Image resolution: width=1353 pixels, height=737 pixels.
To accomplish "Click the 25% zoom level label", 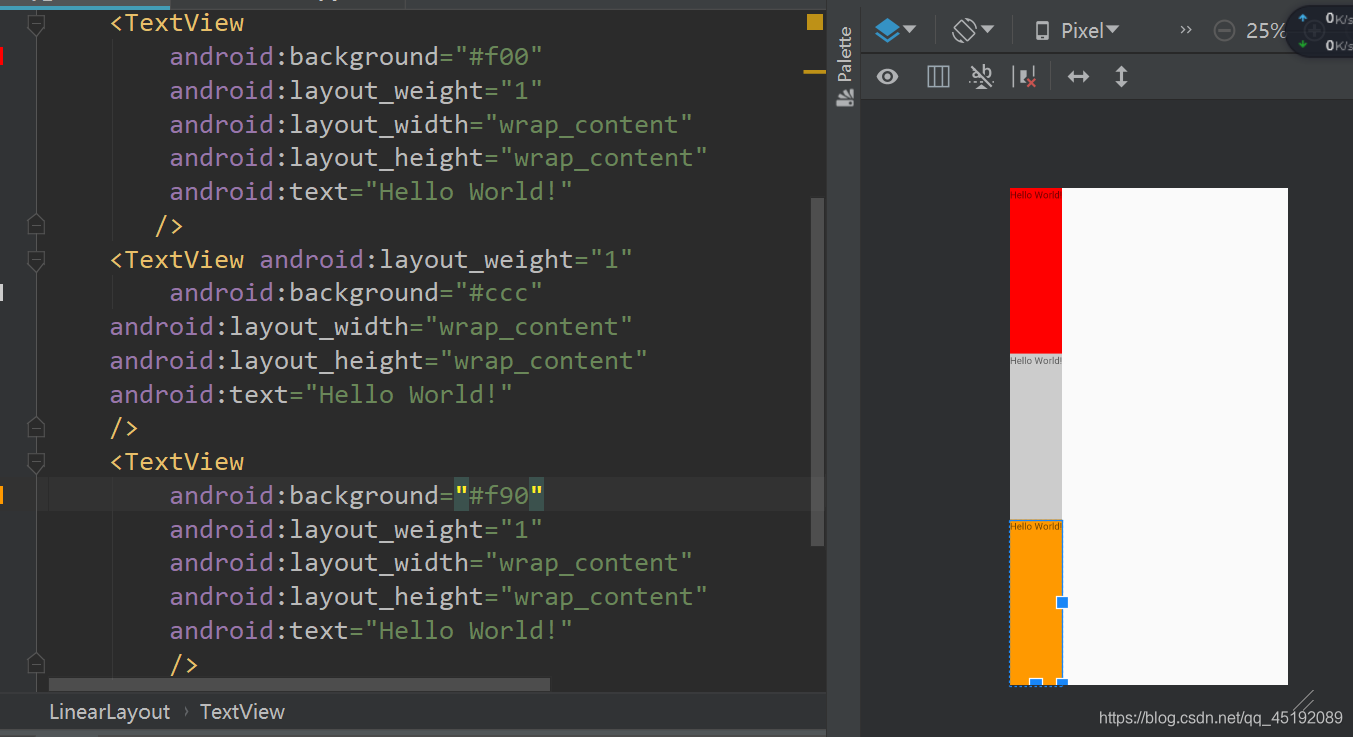I will pos(1265,31).
